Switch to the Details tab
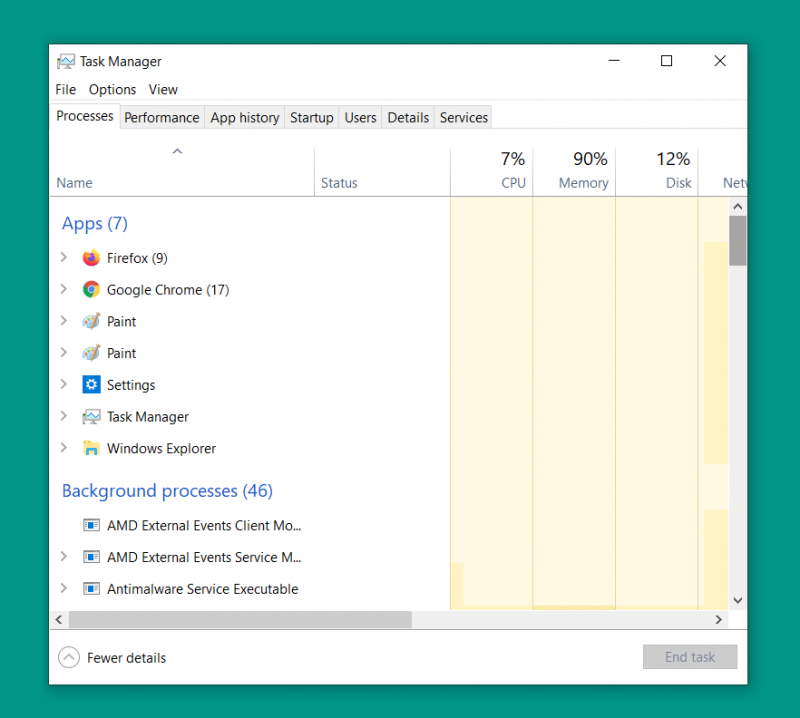Image resolution: width=800 pixels, height=718 pixels. pyautogui.click(x=408, y=117)
